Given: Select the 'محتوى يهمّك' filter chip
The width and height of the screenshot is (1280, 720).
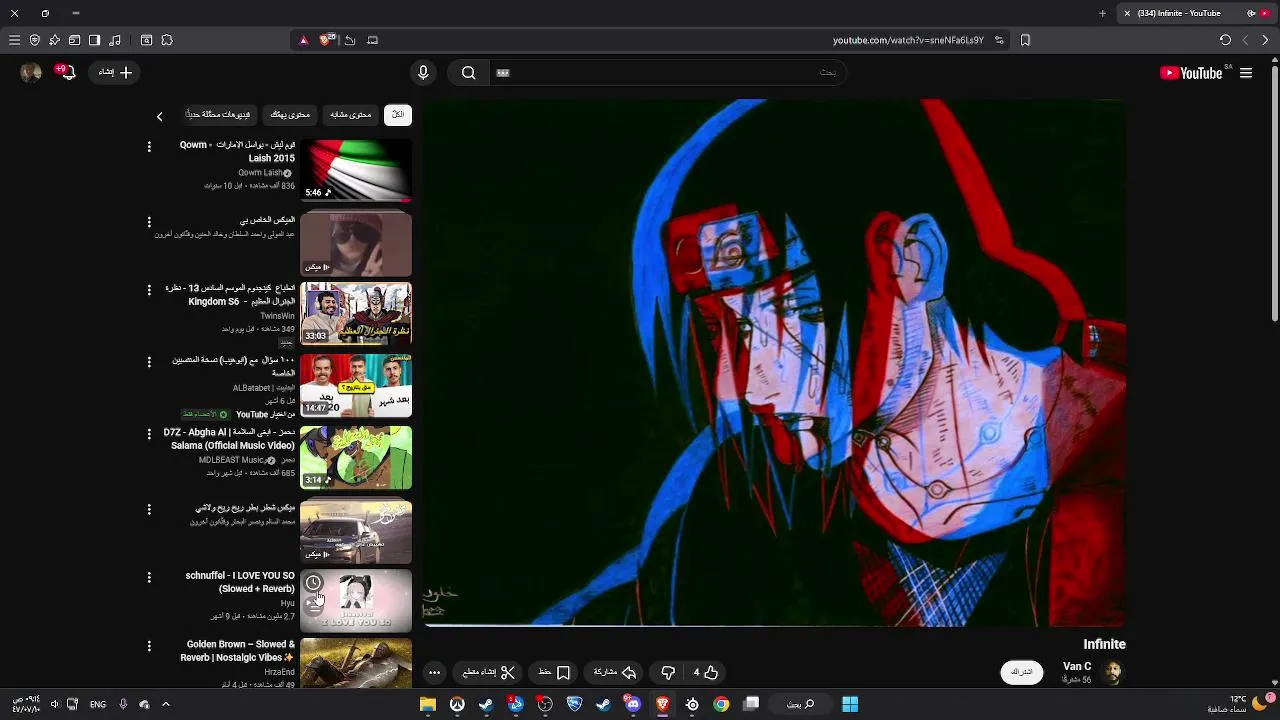Looking at the screenshot, I should [290, 114].
